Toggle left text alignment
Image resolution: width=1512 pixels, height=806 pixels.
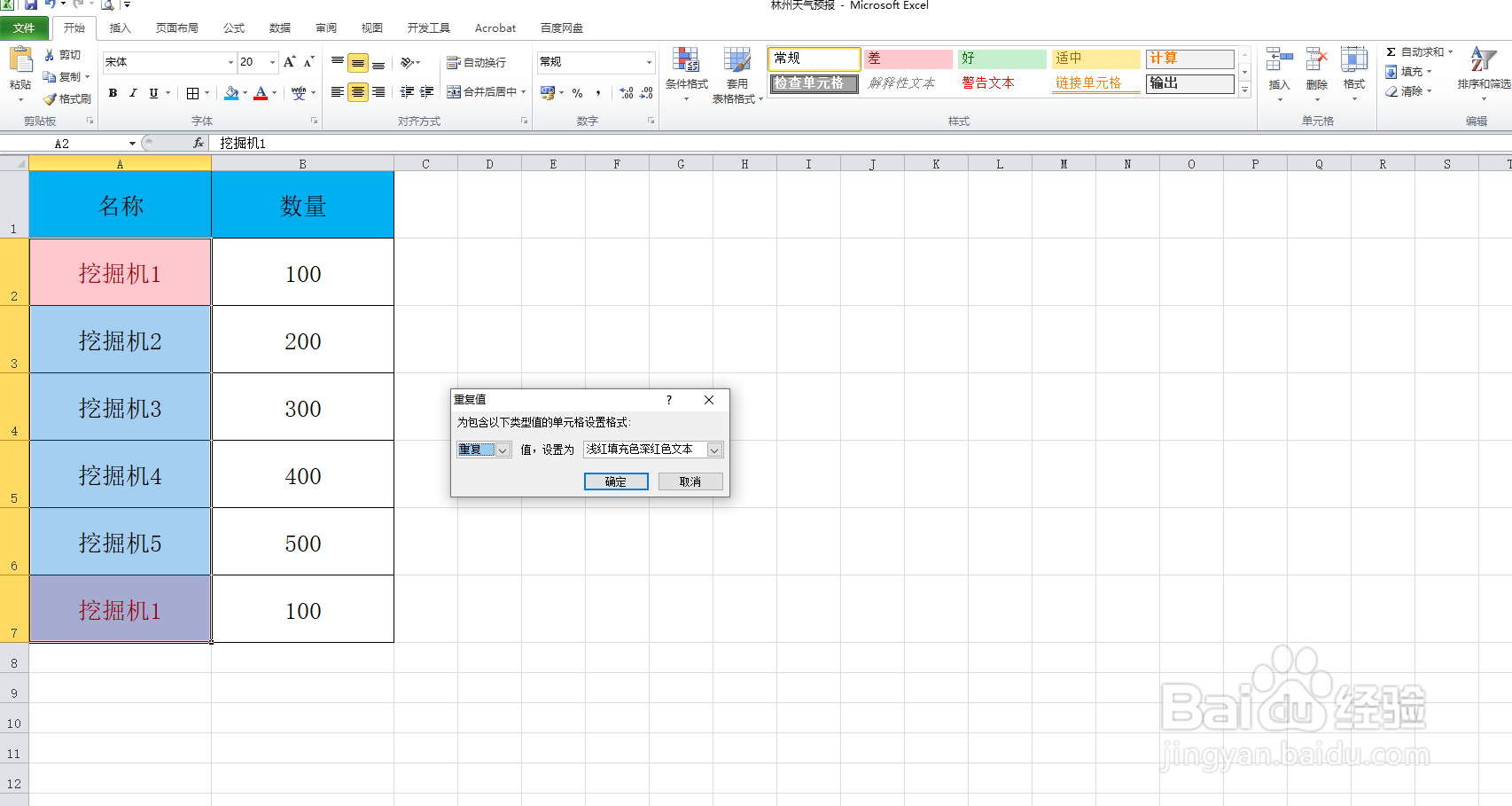(x=338, y=92)
